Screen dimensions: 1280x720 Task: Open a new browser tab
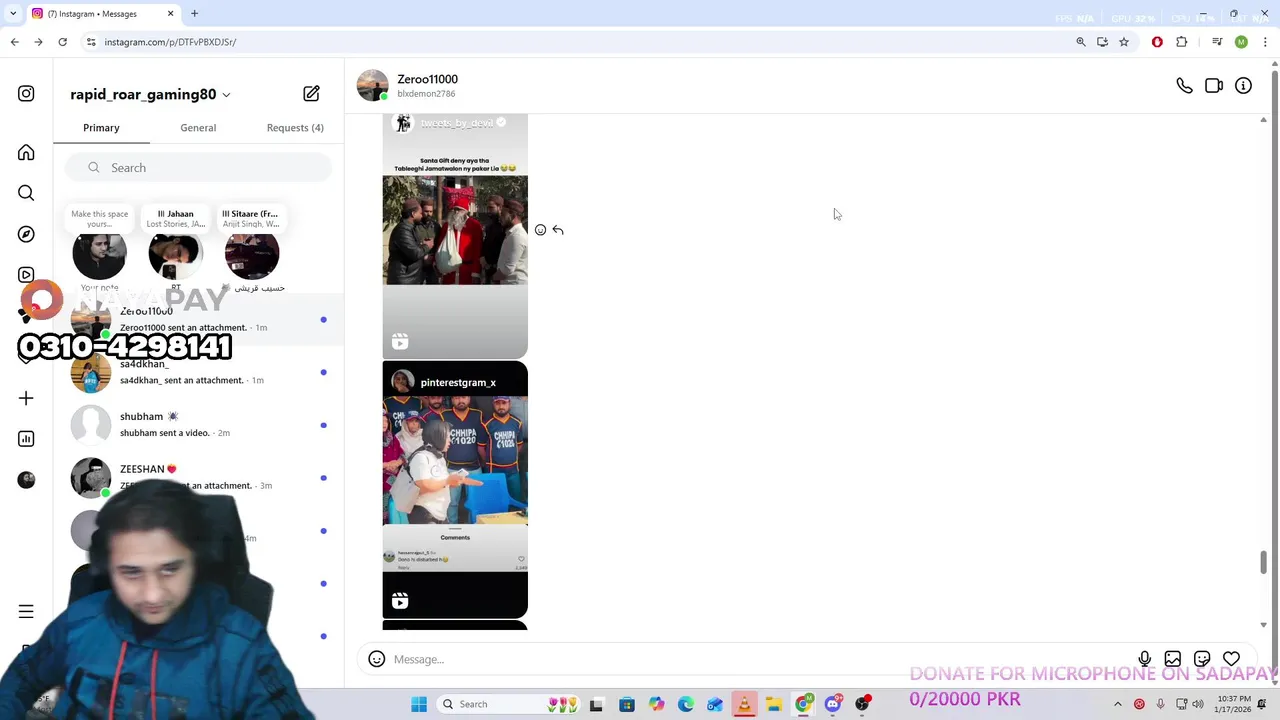coord(195,14)
